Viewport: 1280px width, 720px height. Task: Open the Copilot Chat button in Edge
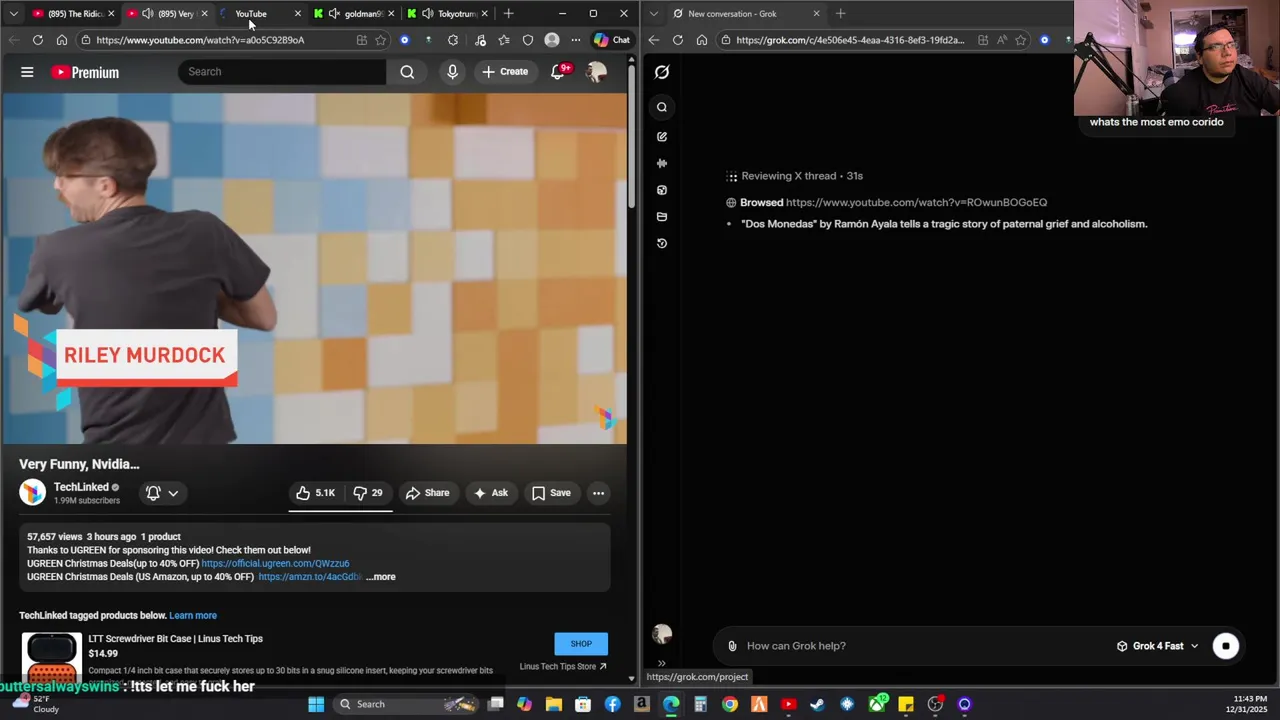pos(612,40)
